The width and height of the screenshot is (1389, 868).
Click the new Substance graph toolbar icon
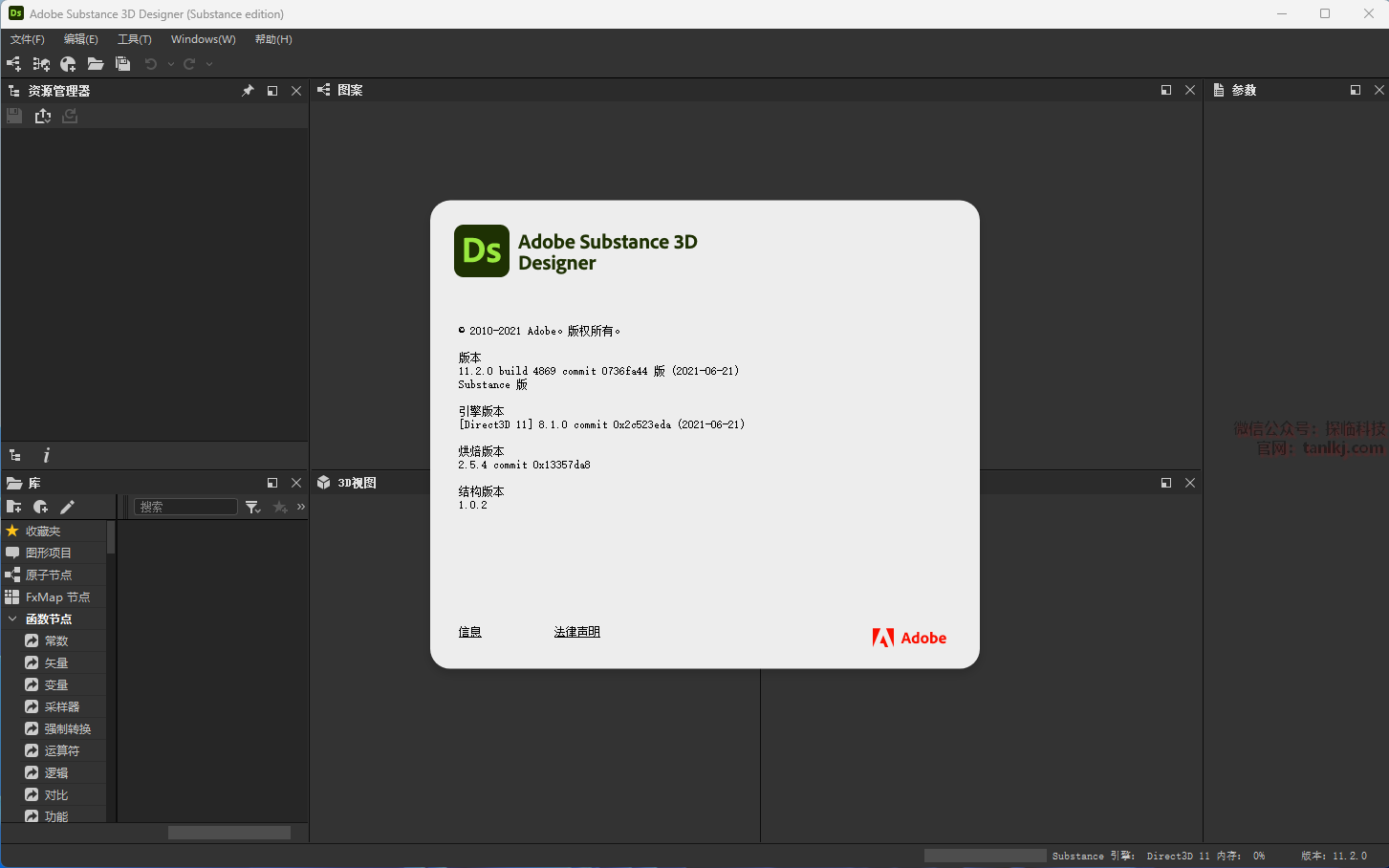13,64
